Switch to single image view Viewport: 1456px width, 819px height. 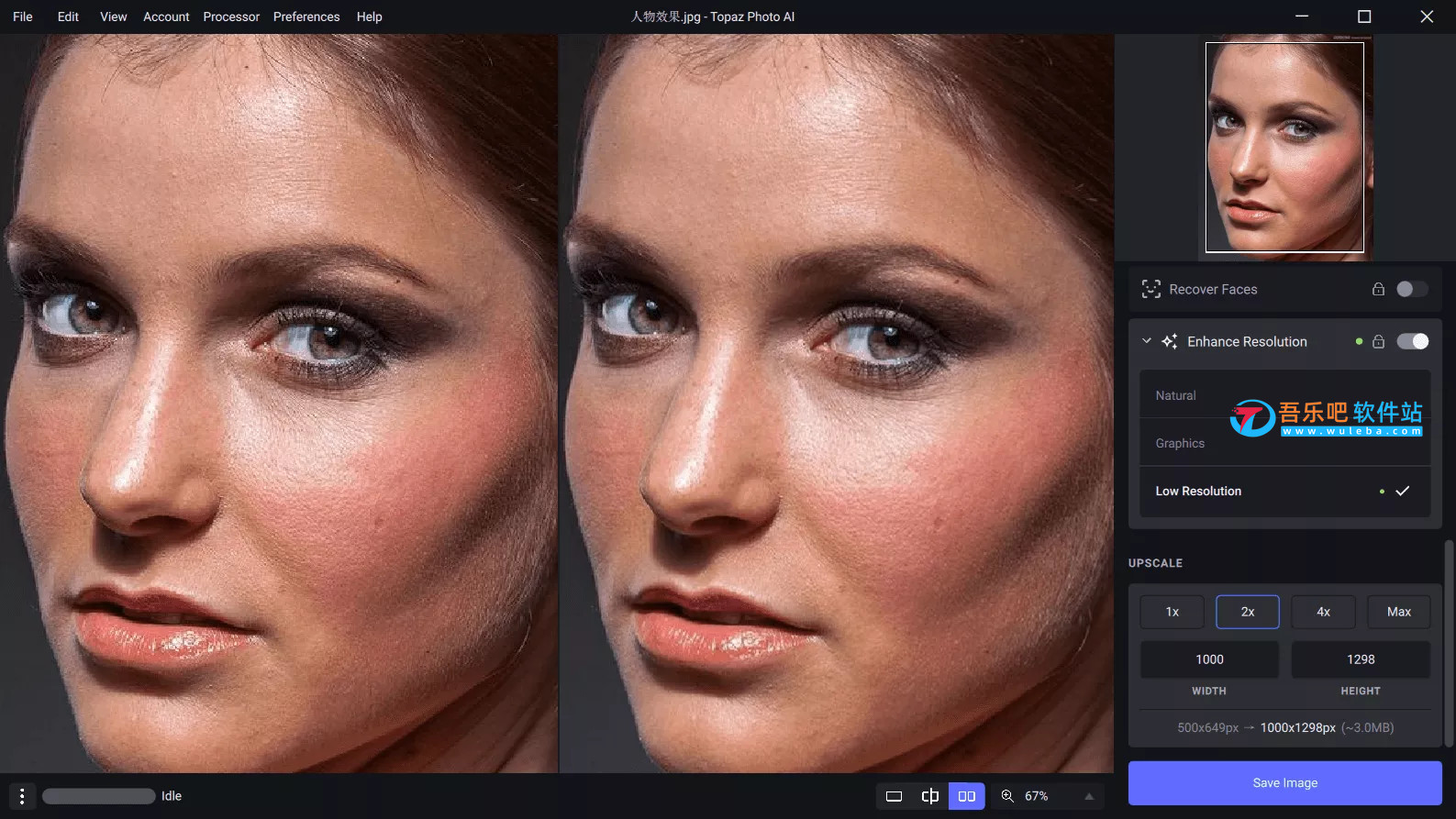[894, 796]
